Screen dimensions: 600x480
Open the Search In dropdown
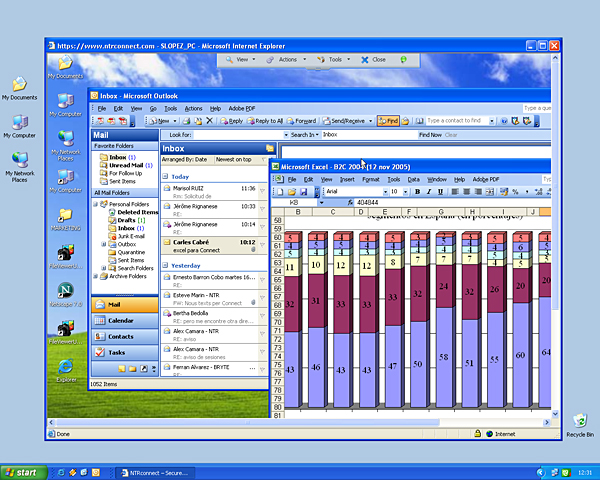316,134
